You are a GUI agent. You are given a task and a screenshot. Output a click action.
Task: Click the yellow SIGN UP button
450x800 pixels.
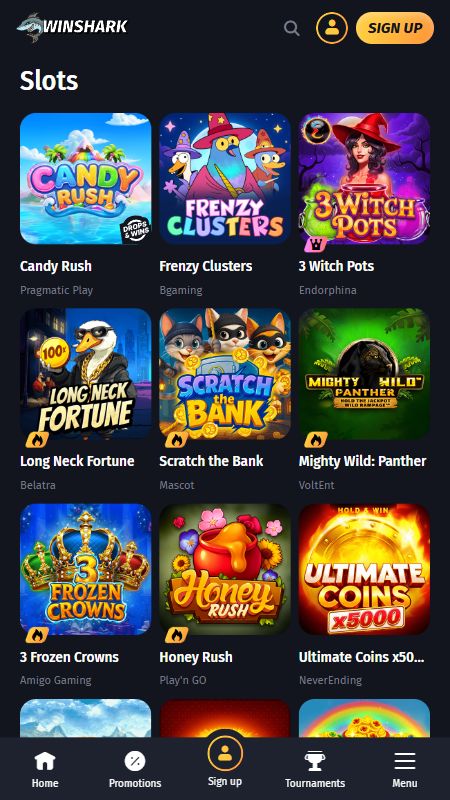click(x=395, y=28)
